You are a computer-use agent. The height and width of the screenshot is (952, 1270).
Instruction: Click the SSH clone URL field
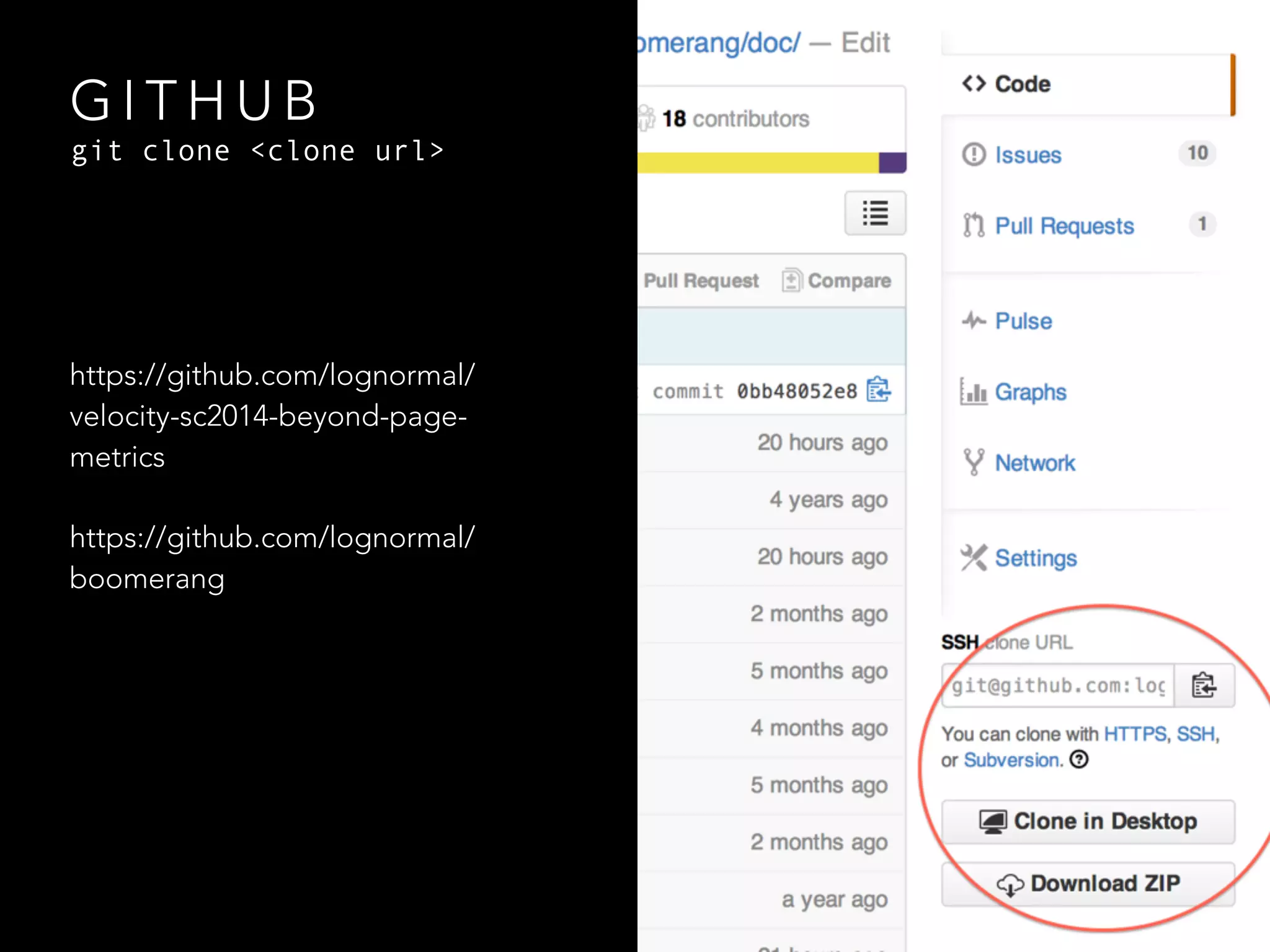click(1058, 685)
